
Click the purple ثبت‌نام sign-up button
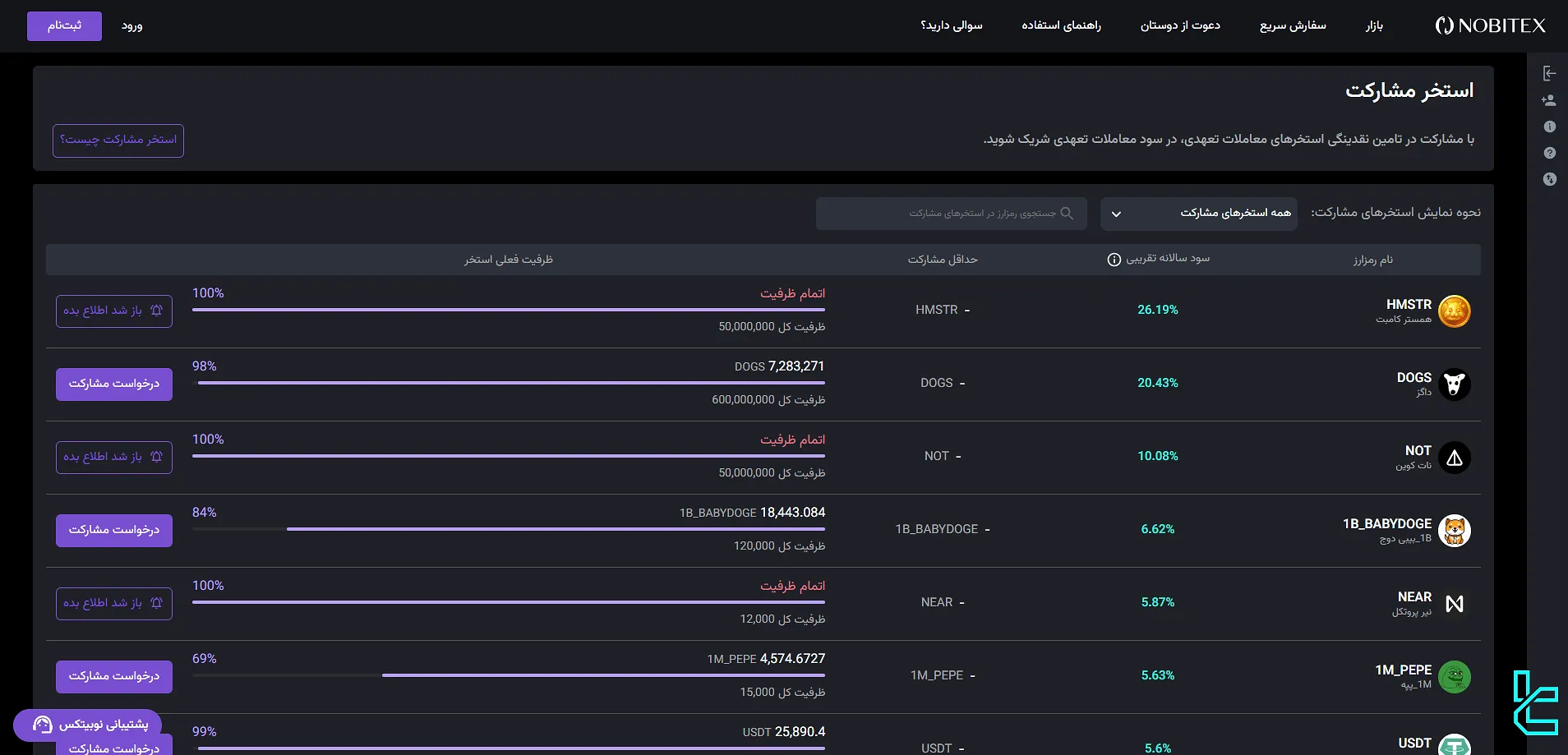click(x=64, y=26)
